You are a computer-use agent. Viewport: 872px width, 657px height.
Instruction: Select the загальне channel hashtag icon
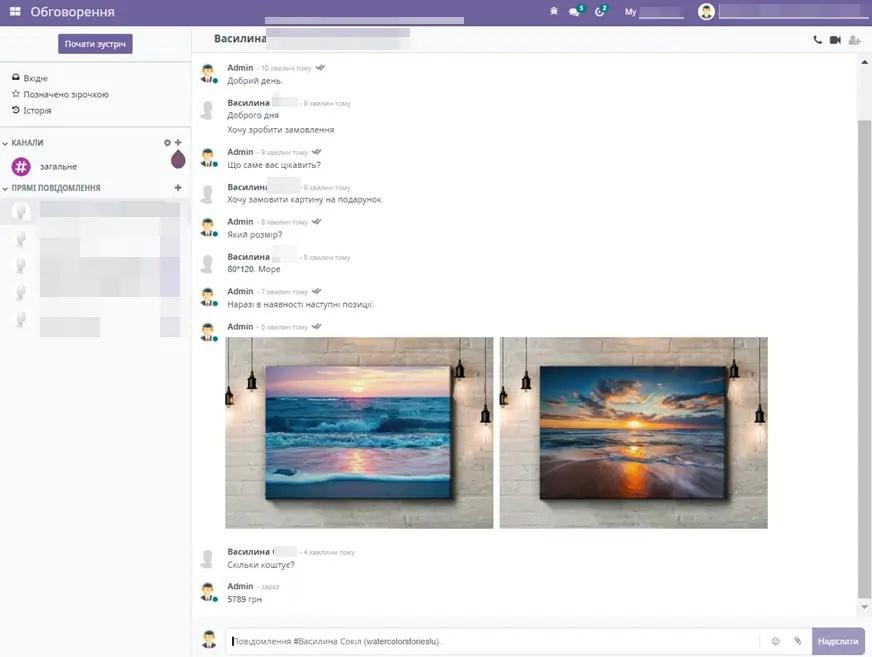coord(19,165)
